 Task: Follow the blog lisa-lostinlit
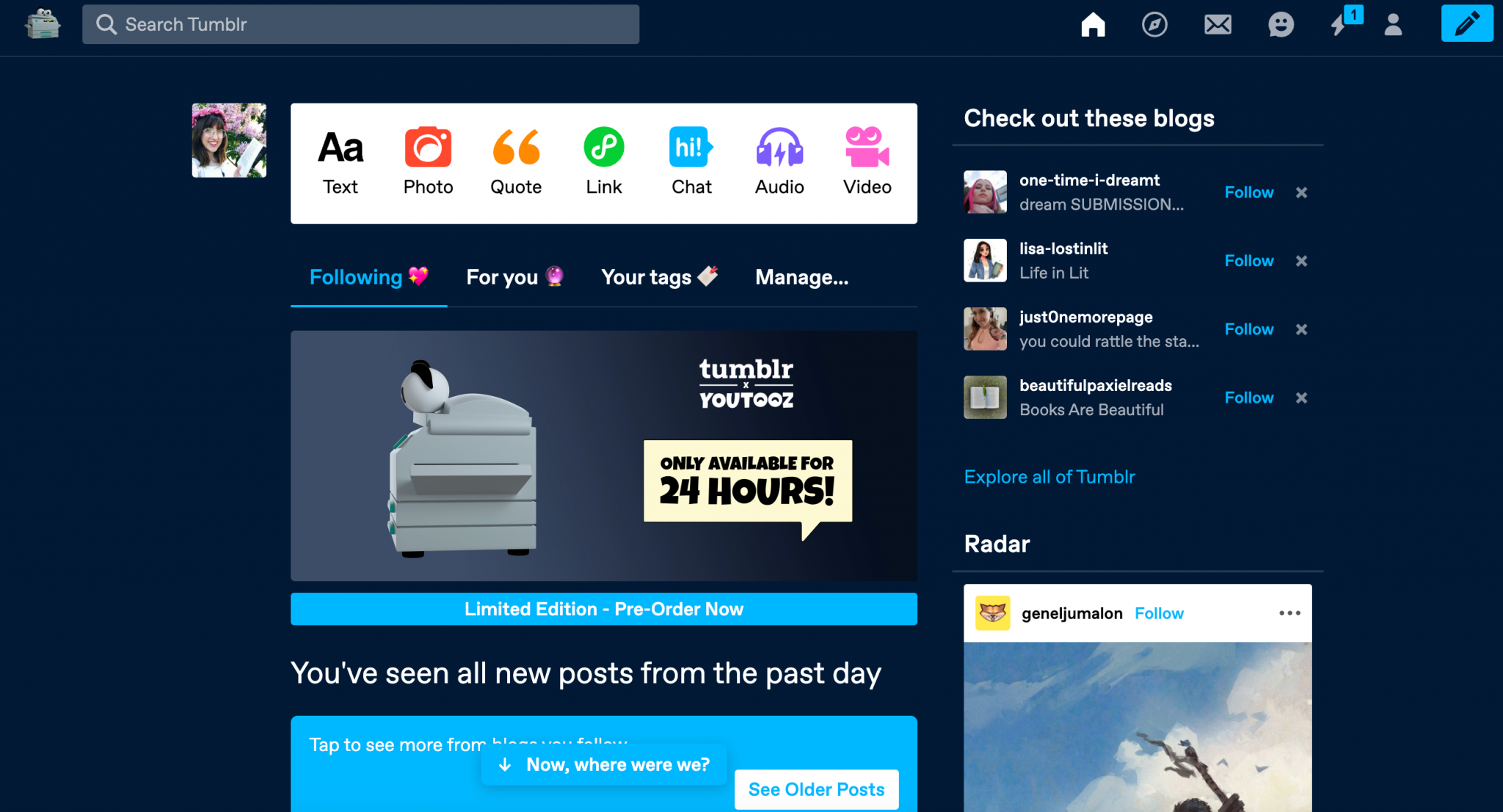point(1248,260)
